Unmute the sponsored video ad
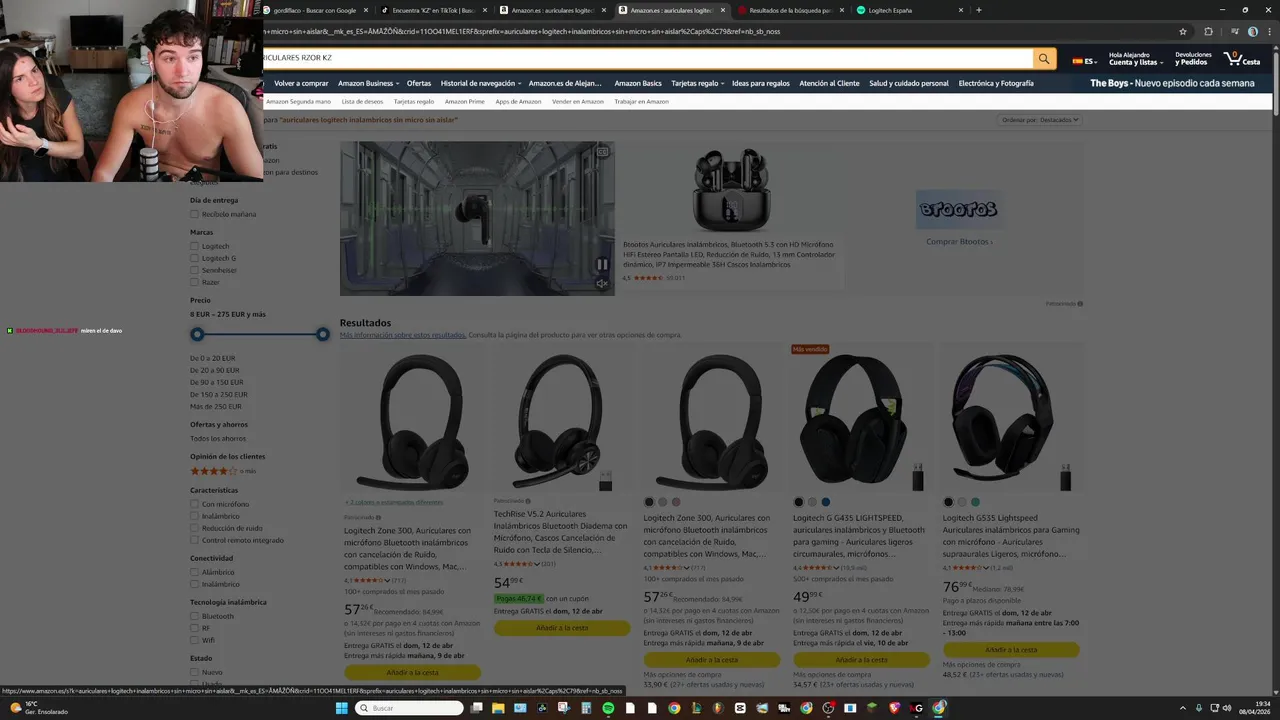The height and width of the screenshot is (720, 1280). tap(602, 283)
